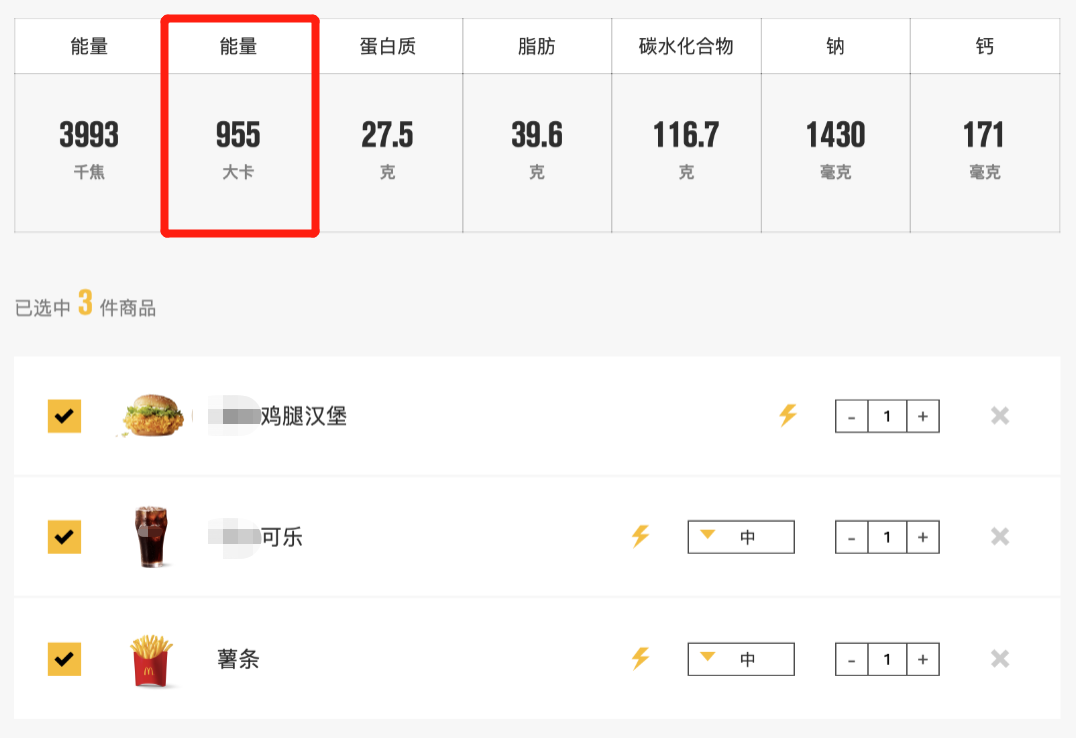Open the 薯条 size dropdown showing 中
Viewport: 1076px width, 738px height.
tap(741, 659)
